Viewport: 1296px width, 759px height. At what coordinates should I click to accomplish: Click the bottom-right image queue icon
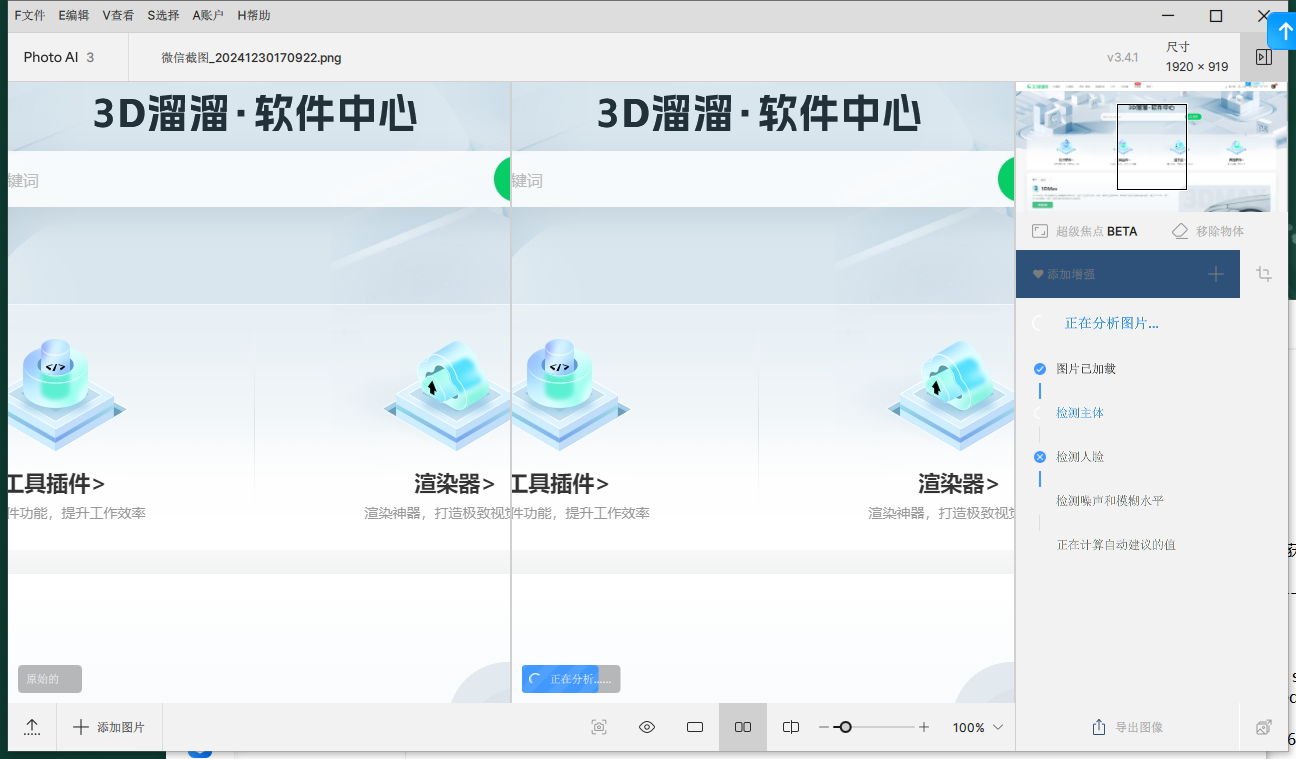point(1264,727)
